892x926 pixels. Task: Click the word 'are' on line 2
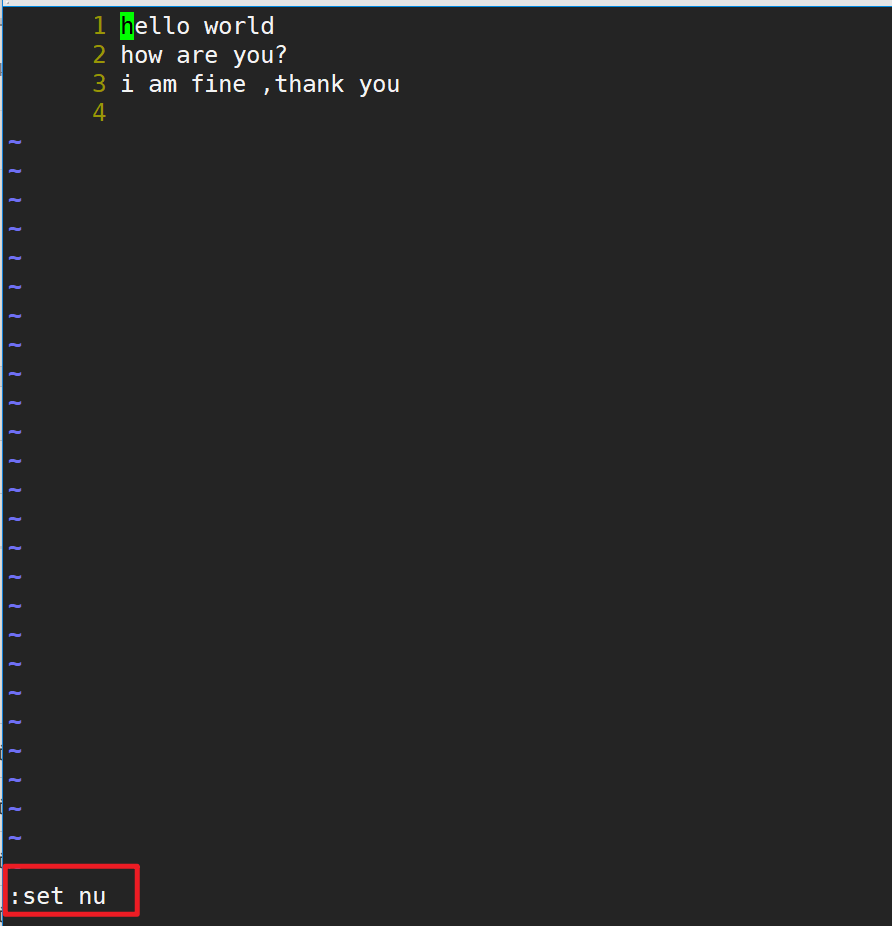pyautogui.click(x=197, y=56)
